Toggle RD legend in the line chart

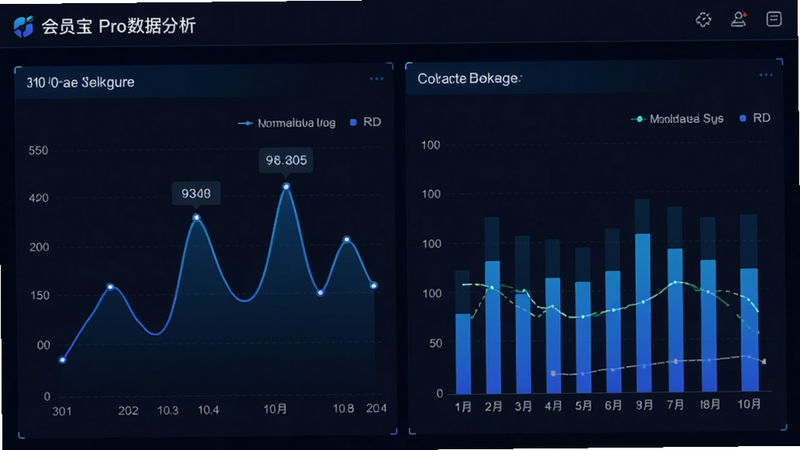point(366,122)
